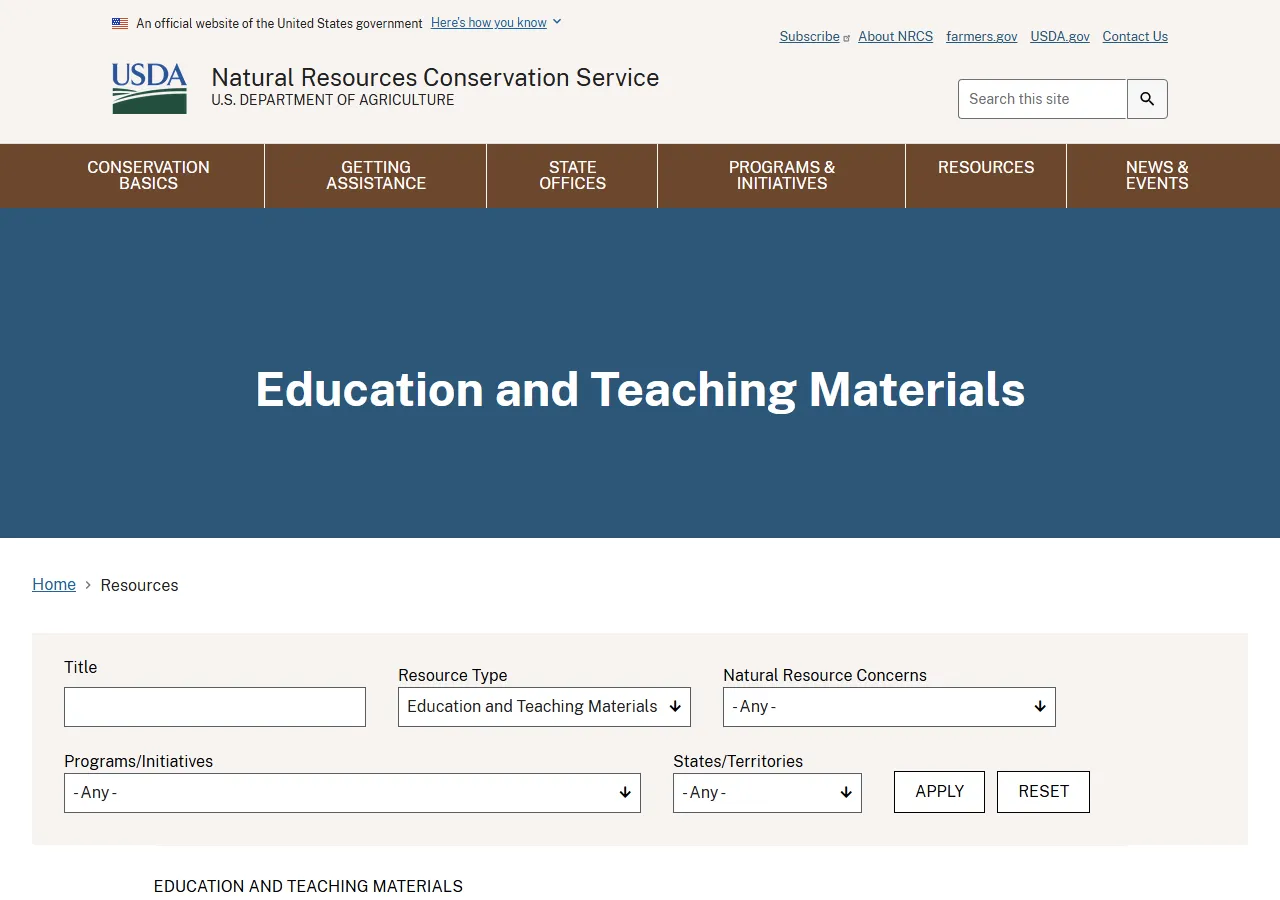Follow the Contact Us link

[x=1134, y=36]
